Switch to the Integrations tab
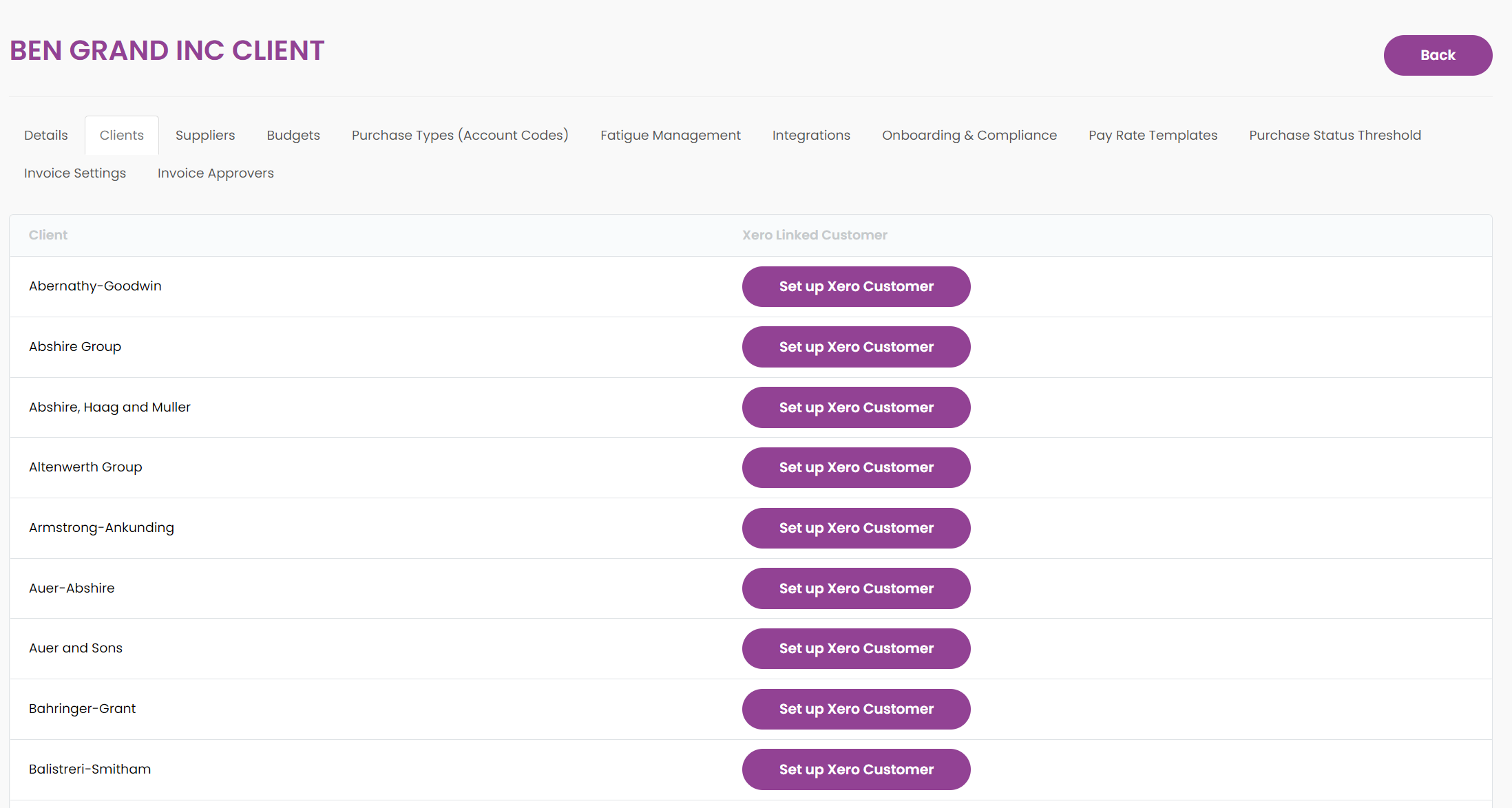The width and height of the screenshot is (1512, 808). (x=811, y=135)
